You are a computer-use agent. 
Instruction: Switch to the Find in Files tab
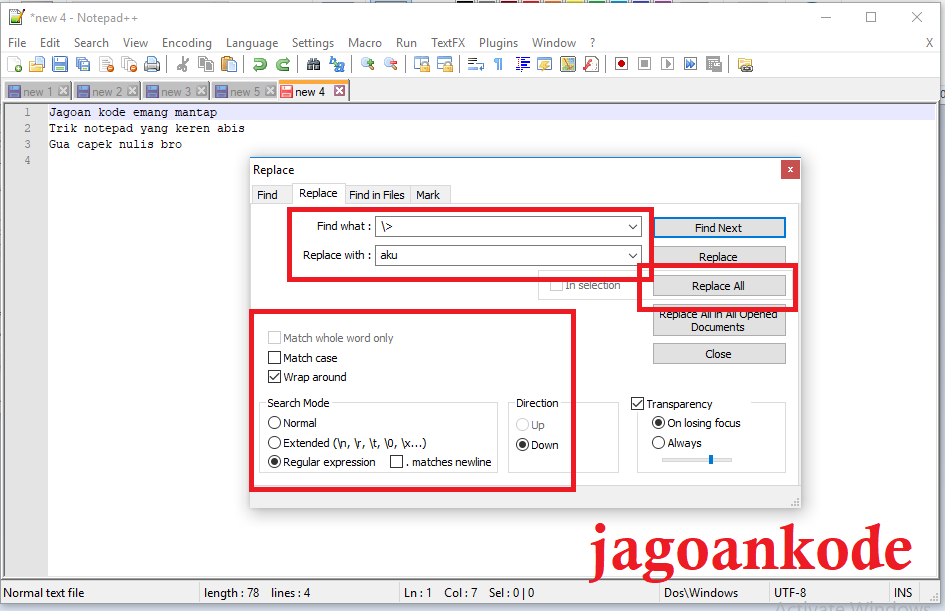tap(377, 195)
